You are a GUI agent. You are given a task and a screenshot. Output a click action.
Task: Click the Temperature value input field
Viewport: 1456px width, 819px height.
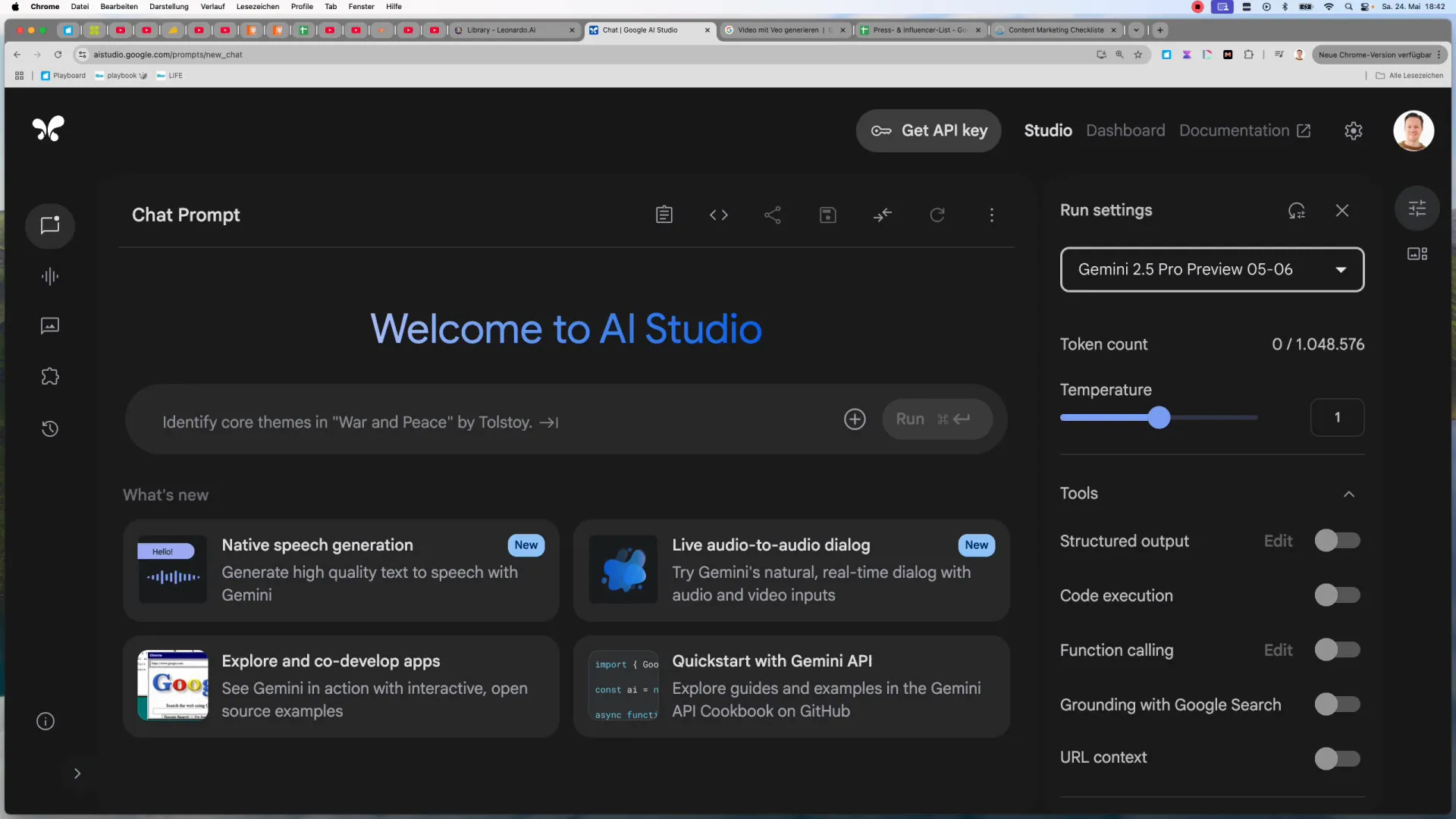tap(1337, 418)
